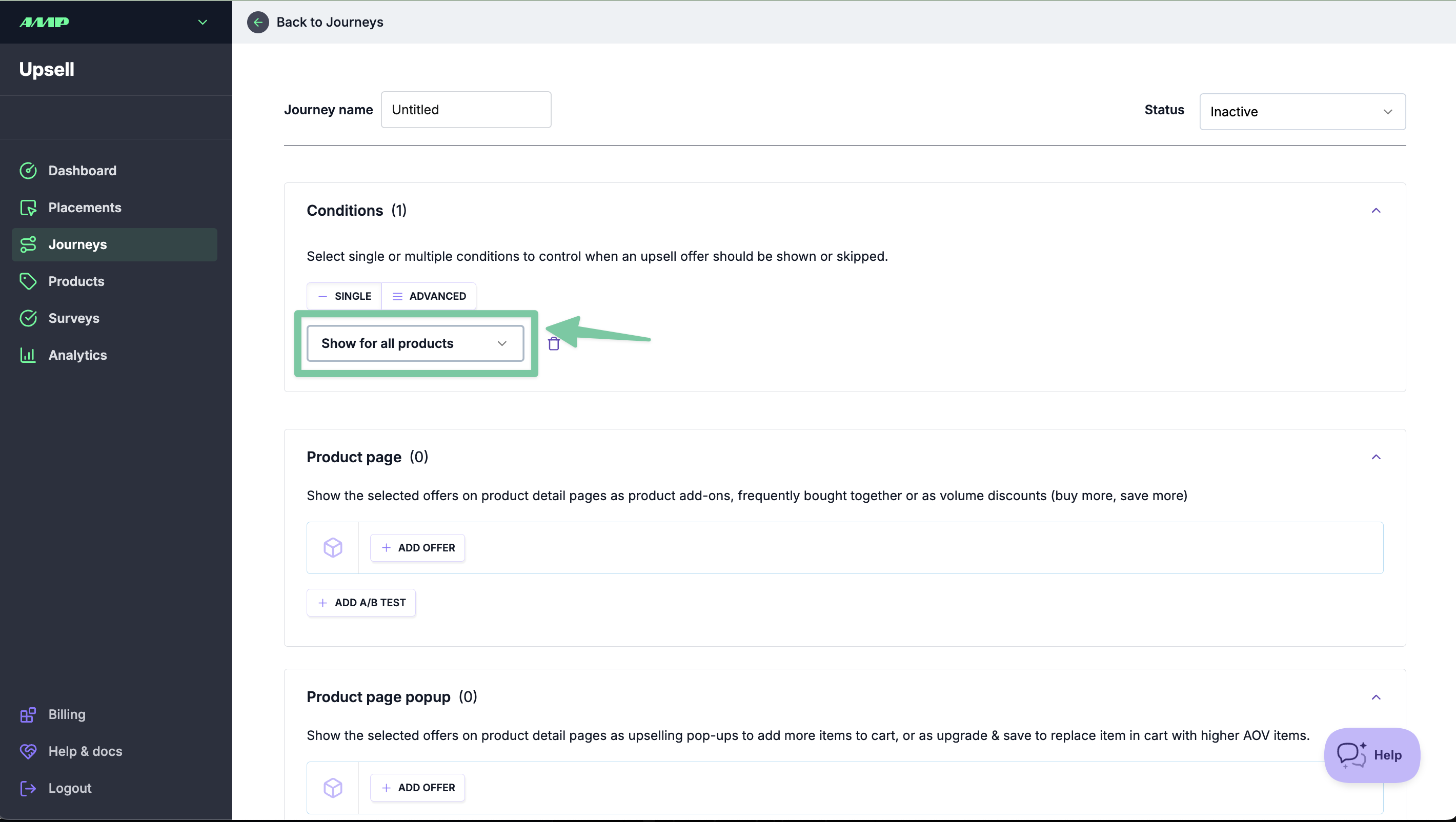Collapse the Conditions section

pyautogui.click(x=1375, y=211)
